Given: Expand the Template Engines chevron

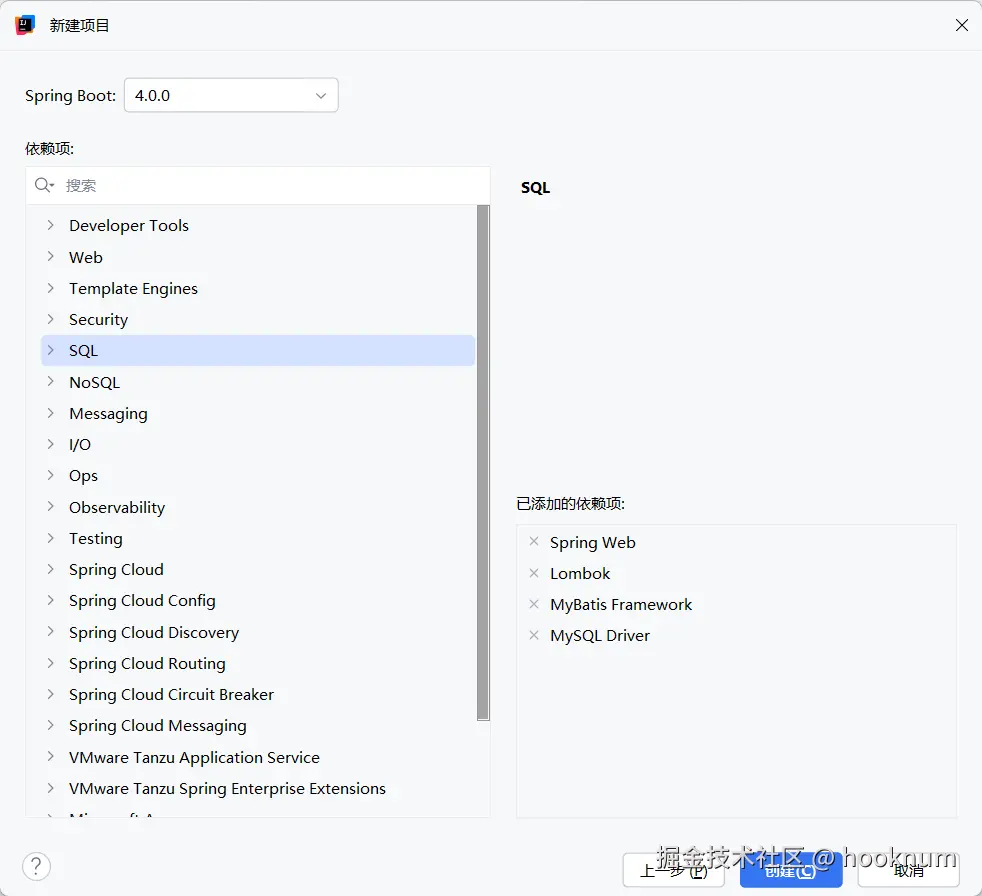Looking at the screenshot, I should 51,287.
